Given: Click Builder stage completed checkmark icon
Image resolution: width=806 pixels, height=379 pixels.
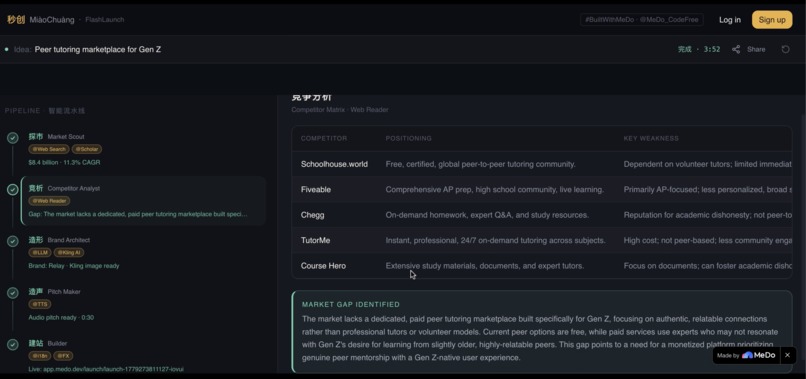Looking at the screenshot, I should (13, 345).
